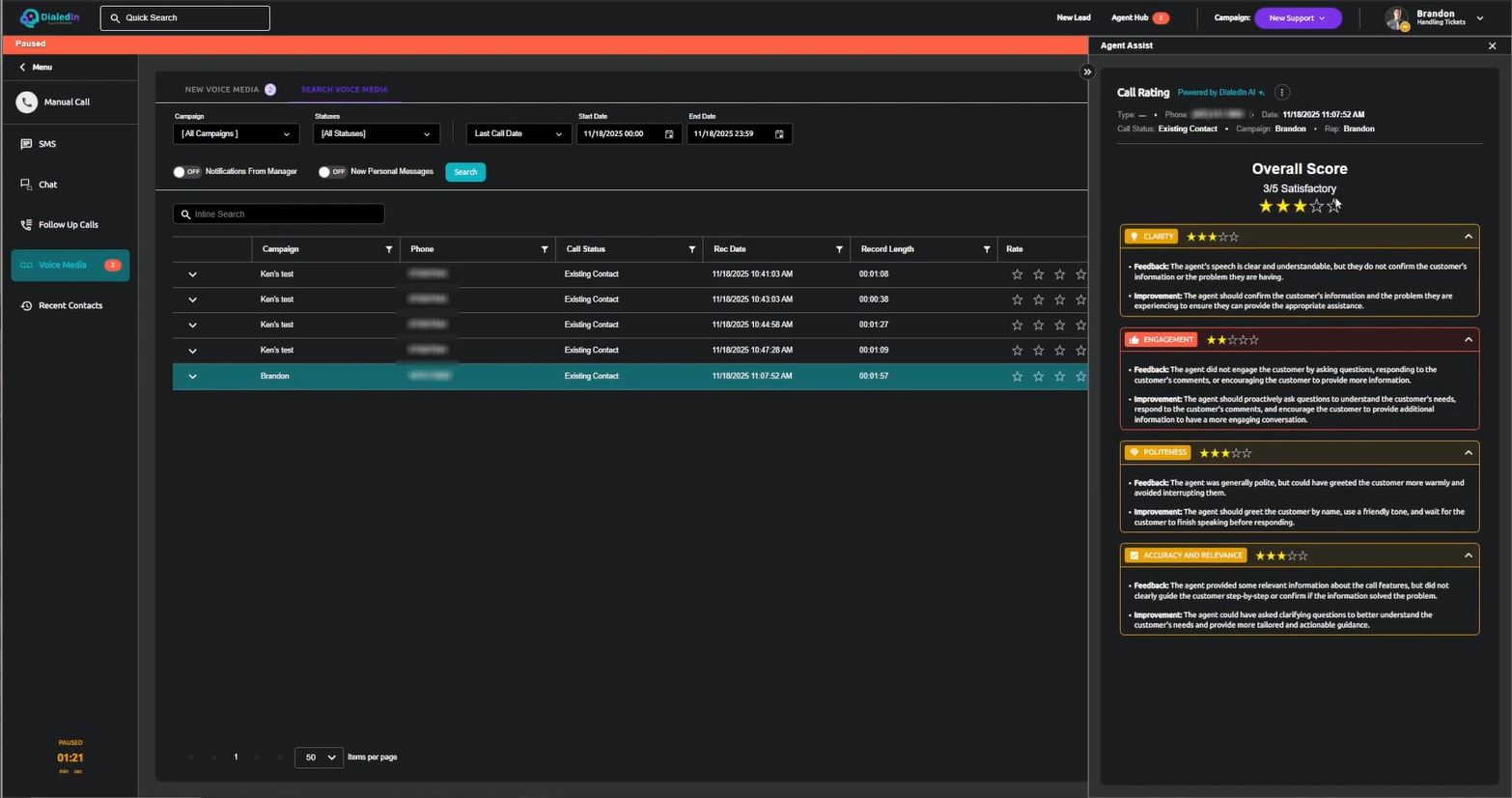Collapse the Engagement feedback section
The height and width of the screenshot is (798, 1512).
click(1468, 340)
